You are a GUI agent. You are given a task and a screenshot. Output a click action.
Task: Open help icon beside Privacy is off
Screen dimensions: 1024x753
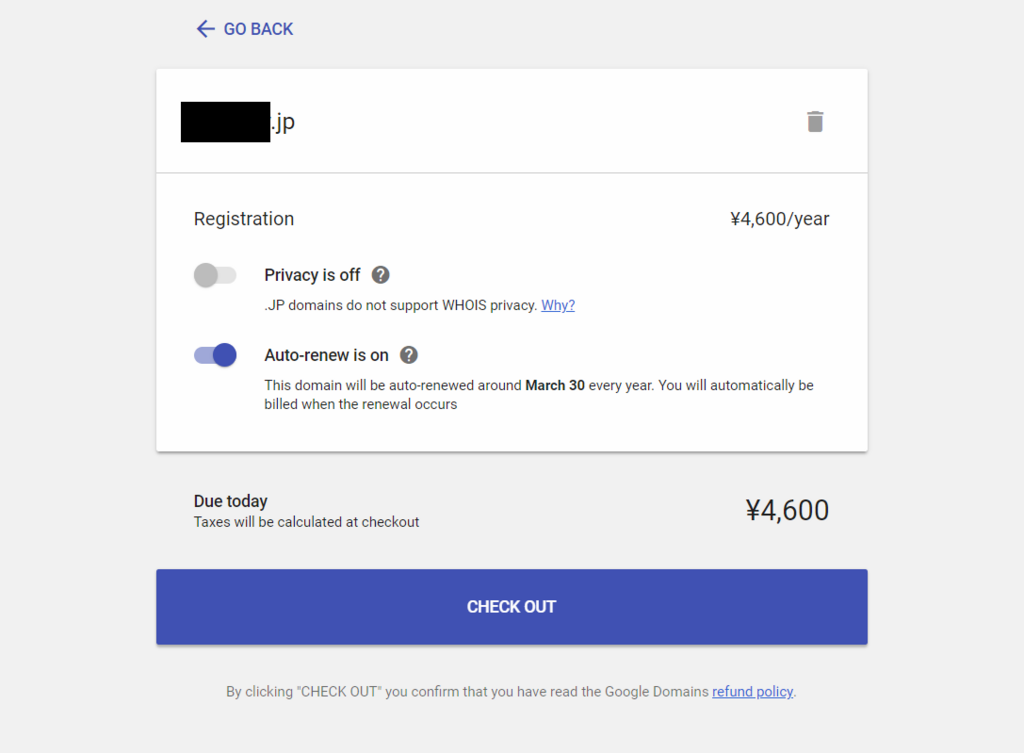pos(381,275)
